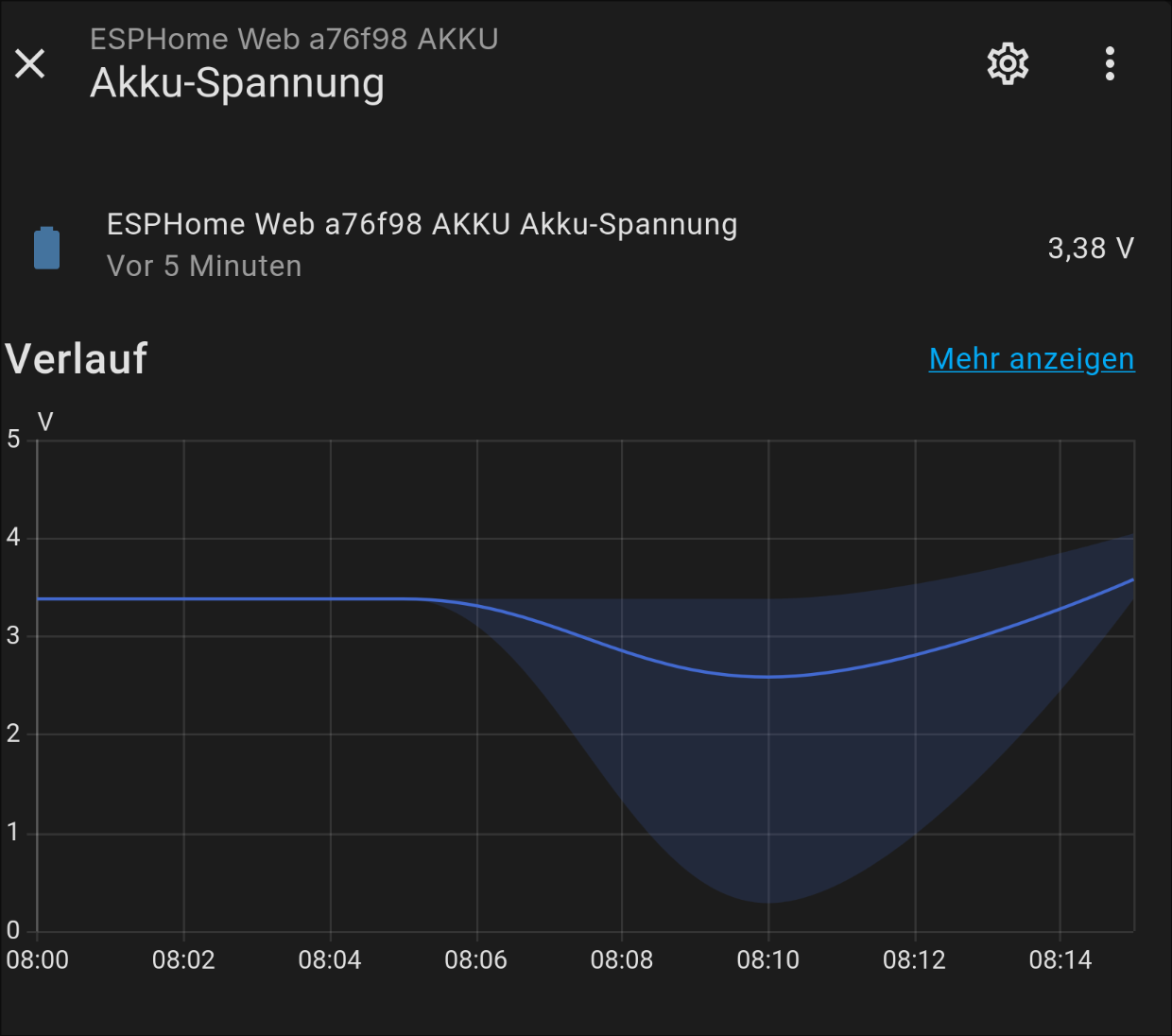
Task: Click the 08:06 time axis label
Action: [x=475, y=960]
